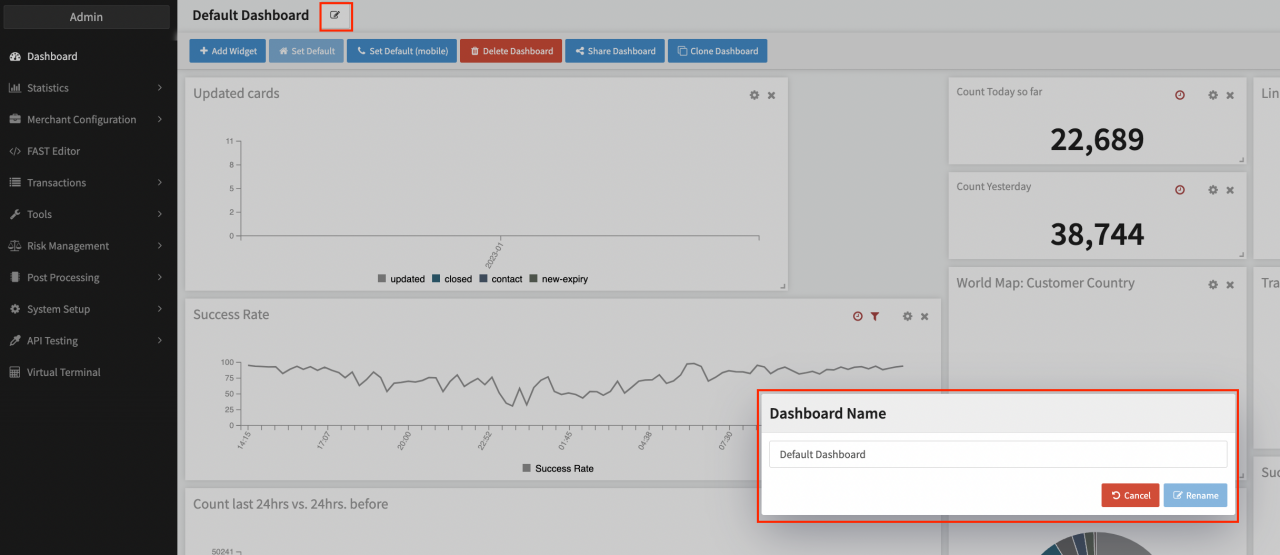1280x555 pixels.
Task: Click the filter icon on Success Rate widget
Action: click(x=875, y=316)
